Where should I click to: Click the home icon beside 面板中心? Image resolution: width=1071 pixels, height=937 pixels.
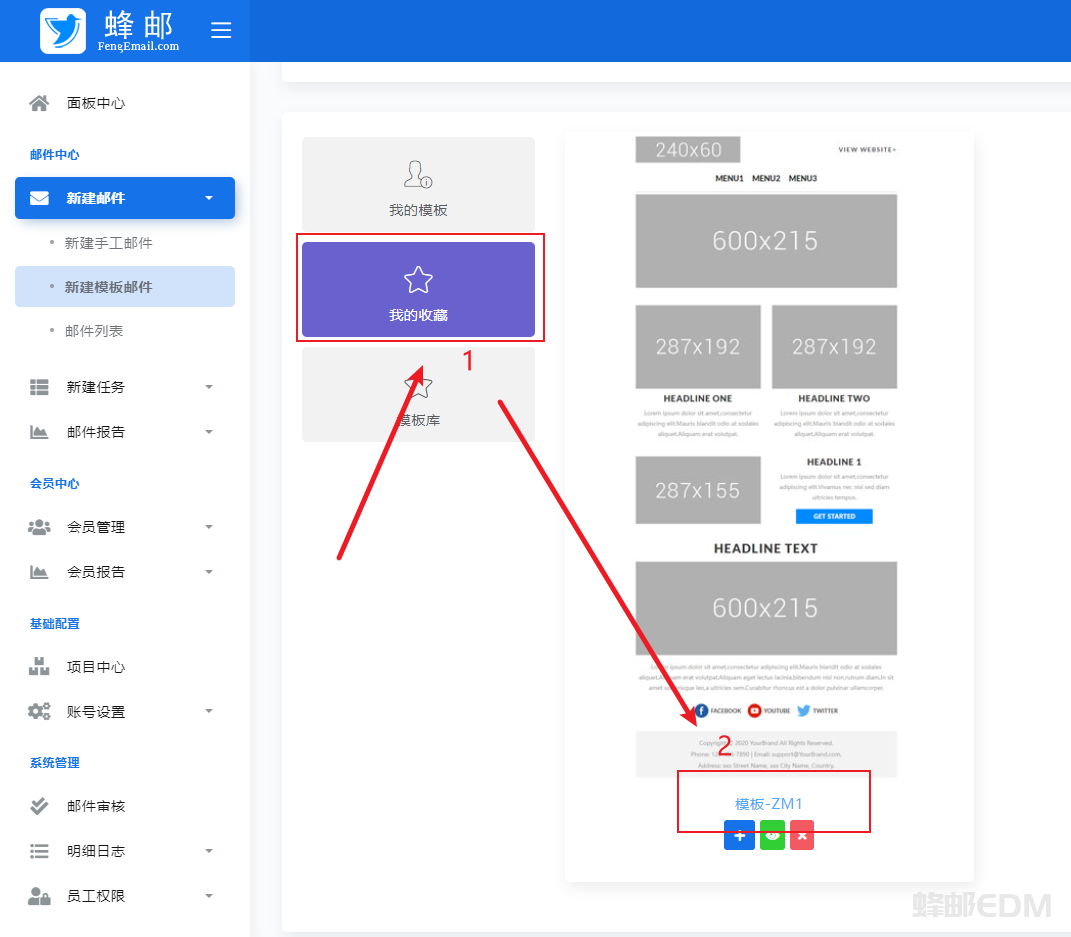[39, 103]
